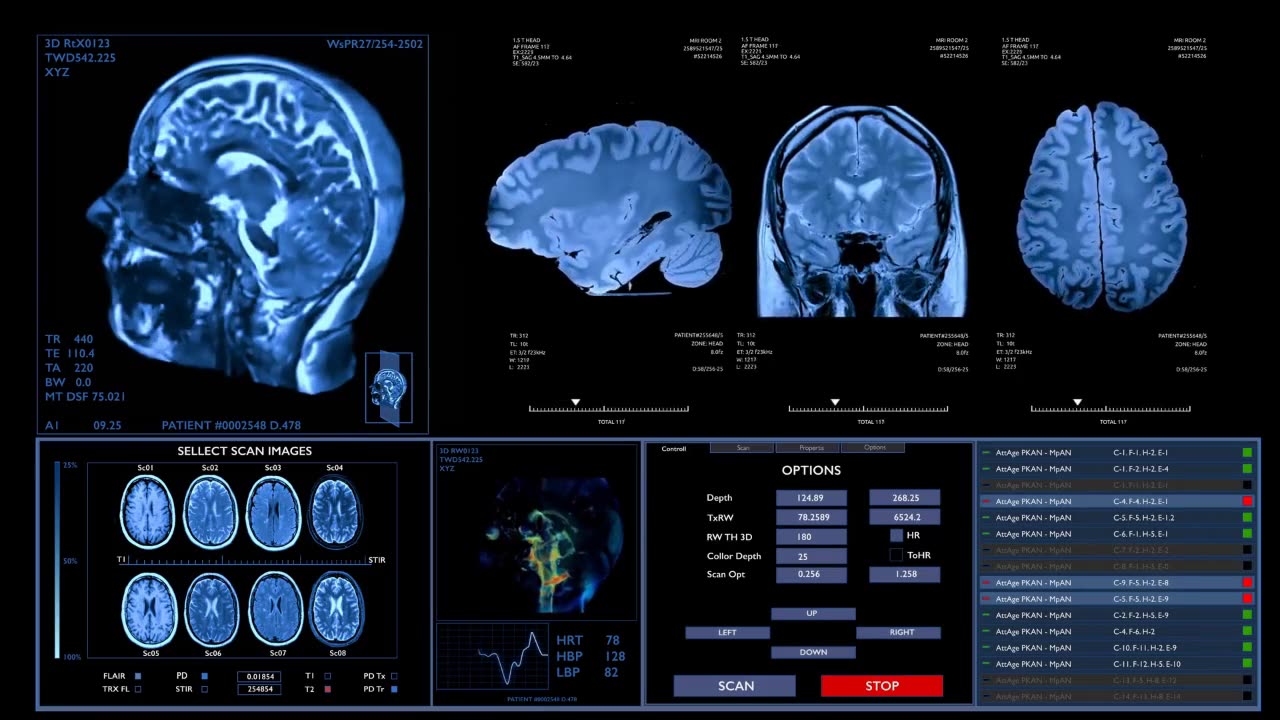This screenshot has height=720, width=1280.
Task: Select list row C-11.F-12.H-5.E-10
Action: [x=1116, y=664]
